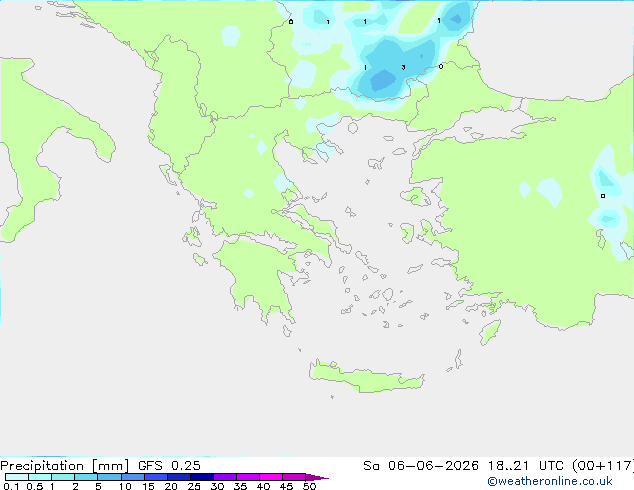Click the 45–50 mm legend swatch
Image resolution: width=634 pixels, height=490 pixels.
click(294, 477)
